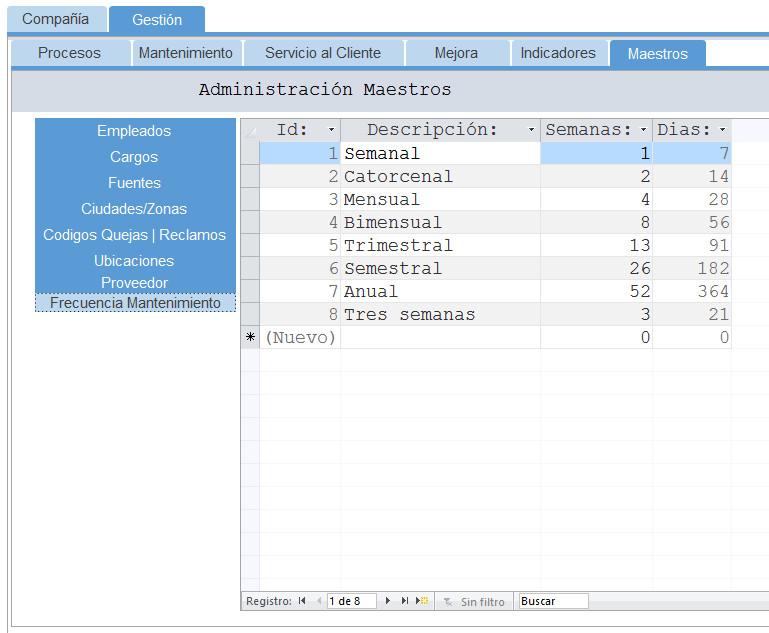The height and width of the screenshot is (633, 769).
Task: Open the Semanas column dropdown arrow
Action: coord(643,130)
